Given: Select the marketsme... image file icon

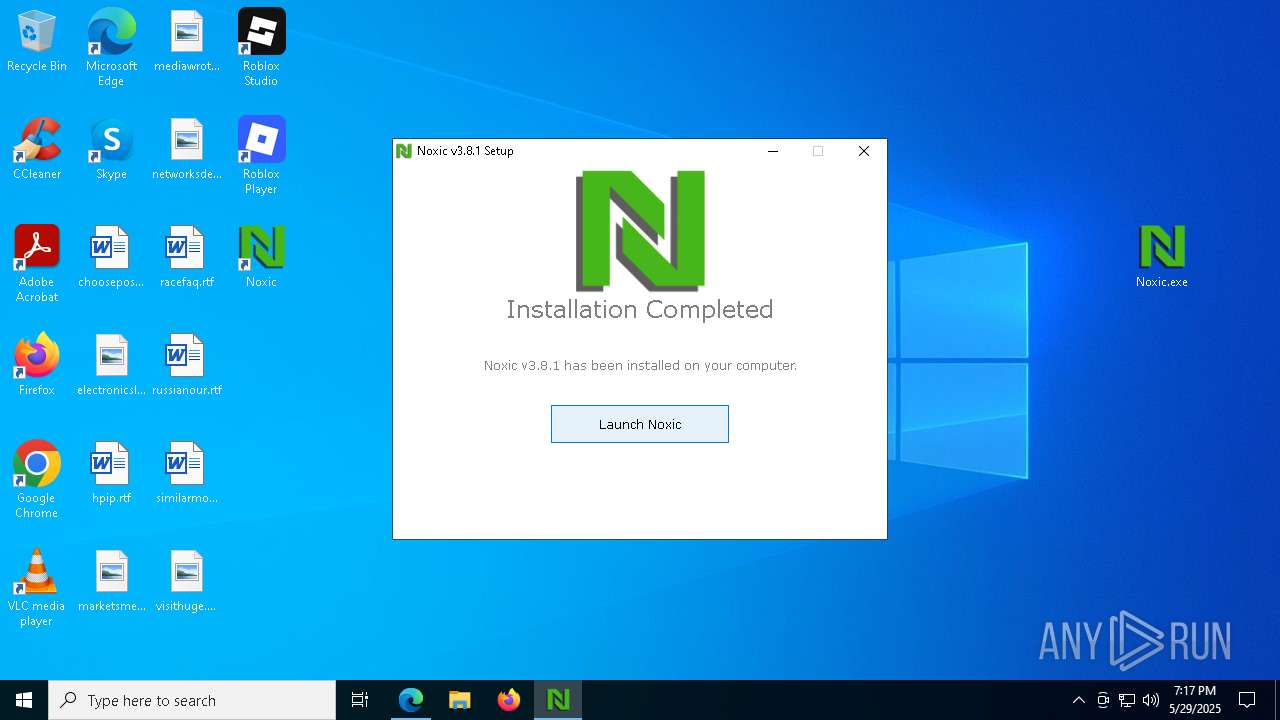Looking at the screenshot, I should (x=111, y=582).
